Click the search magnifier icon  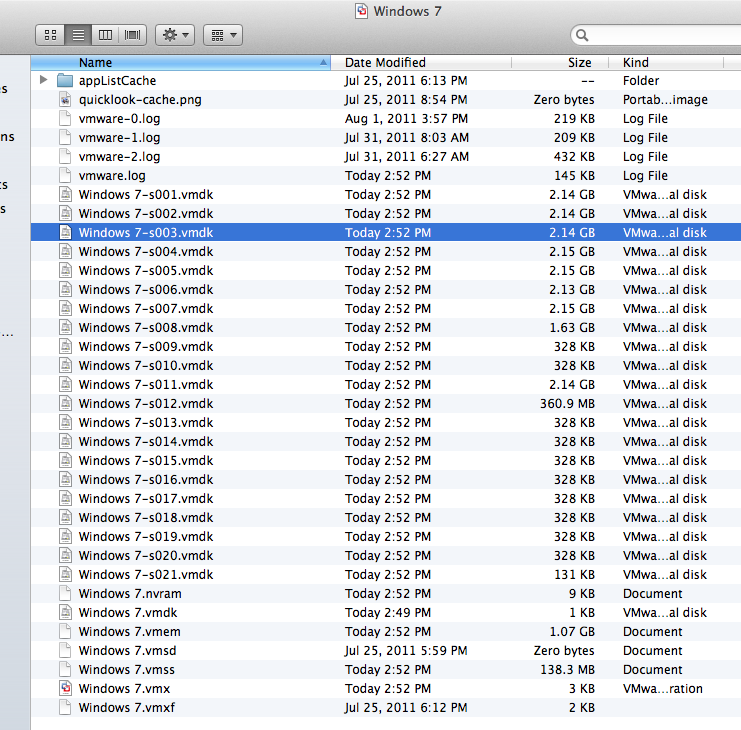tap(582, 35)
